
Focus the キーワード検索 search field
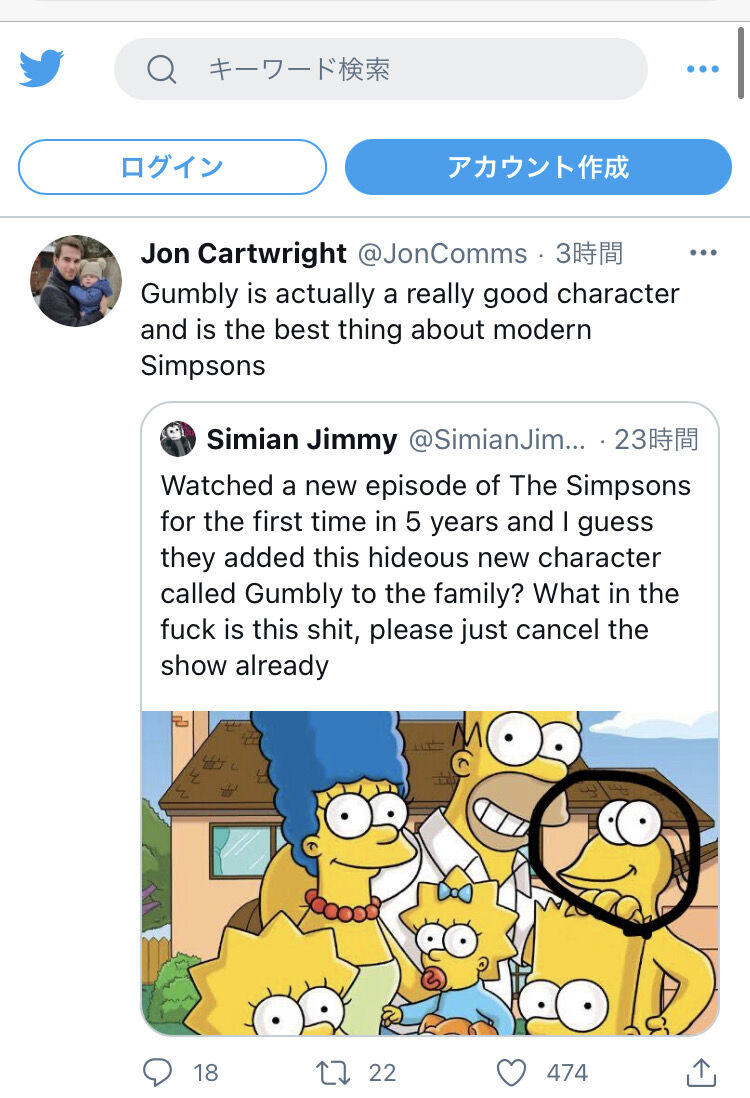400,69
